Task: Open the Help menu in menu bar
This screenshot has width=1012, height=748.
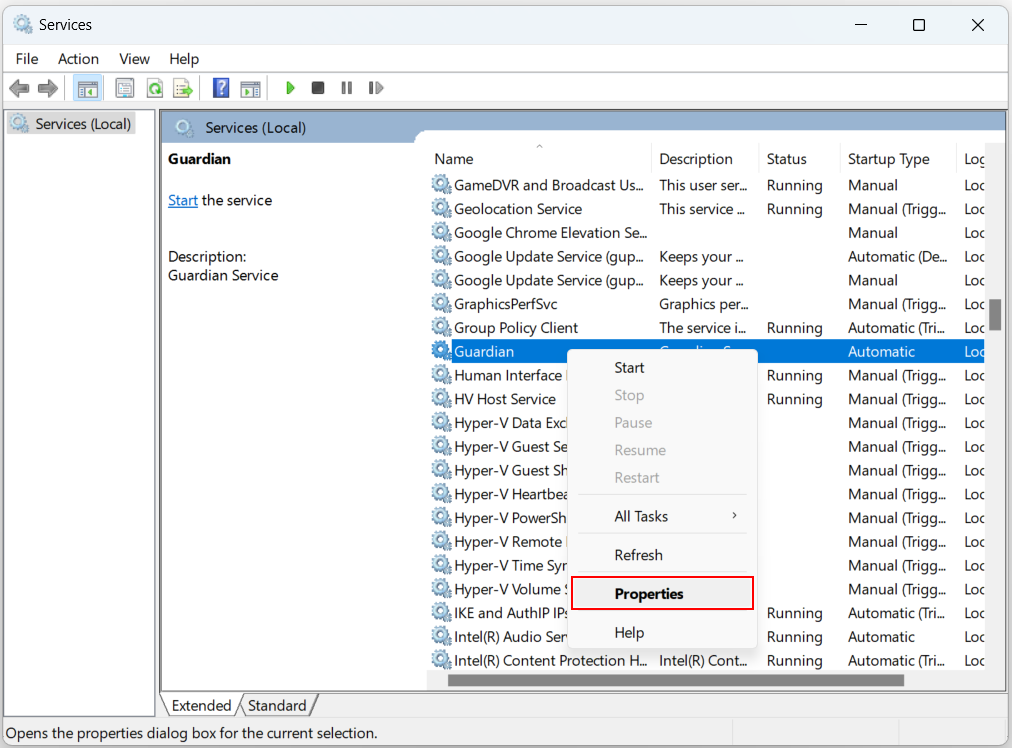Action: 184,59
